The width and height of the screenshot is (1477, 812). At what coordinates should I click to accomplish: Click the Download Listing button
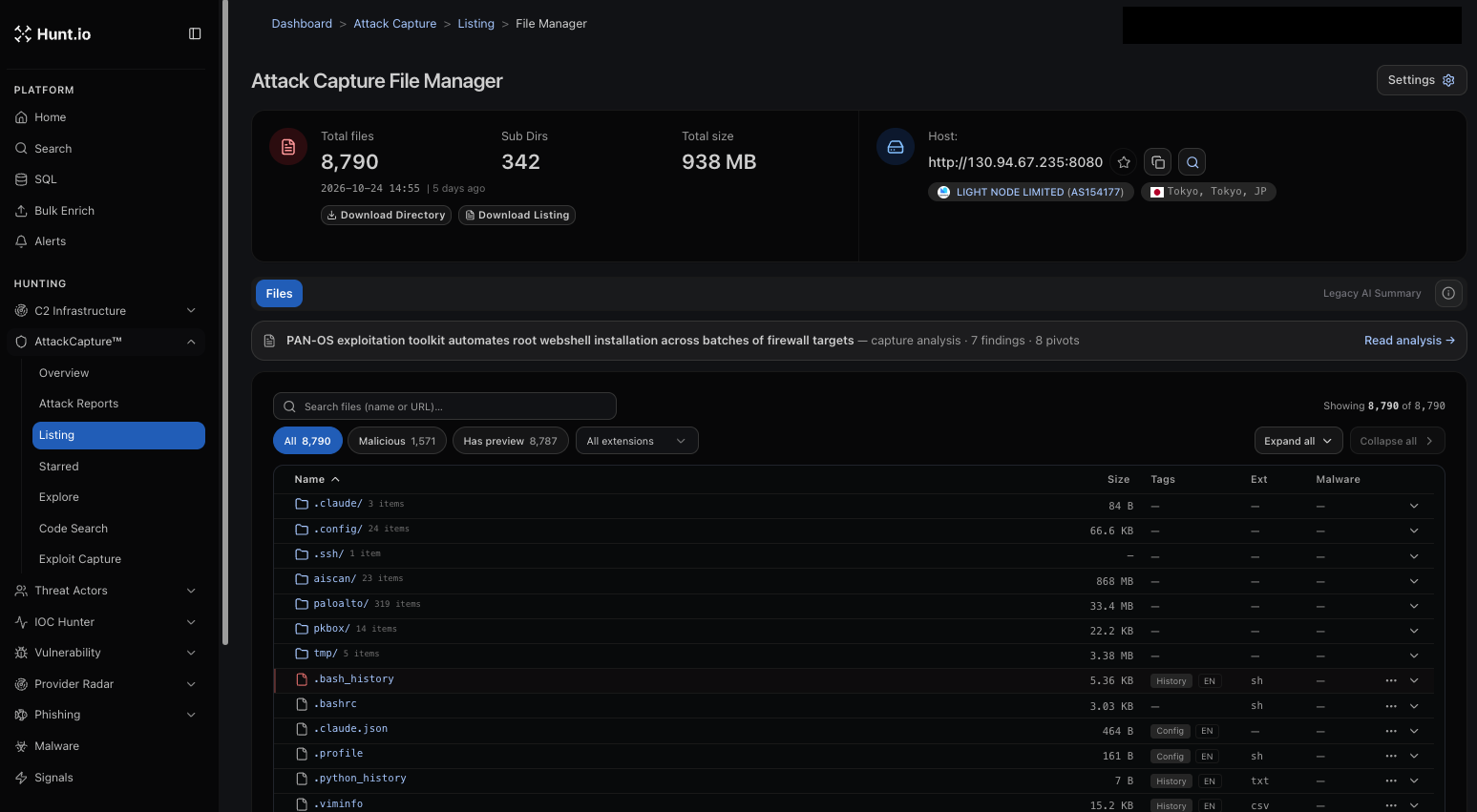[x=517, y=216]
